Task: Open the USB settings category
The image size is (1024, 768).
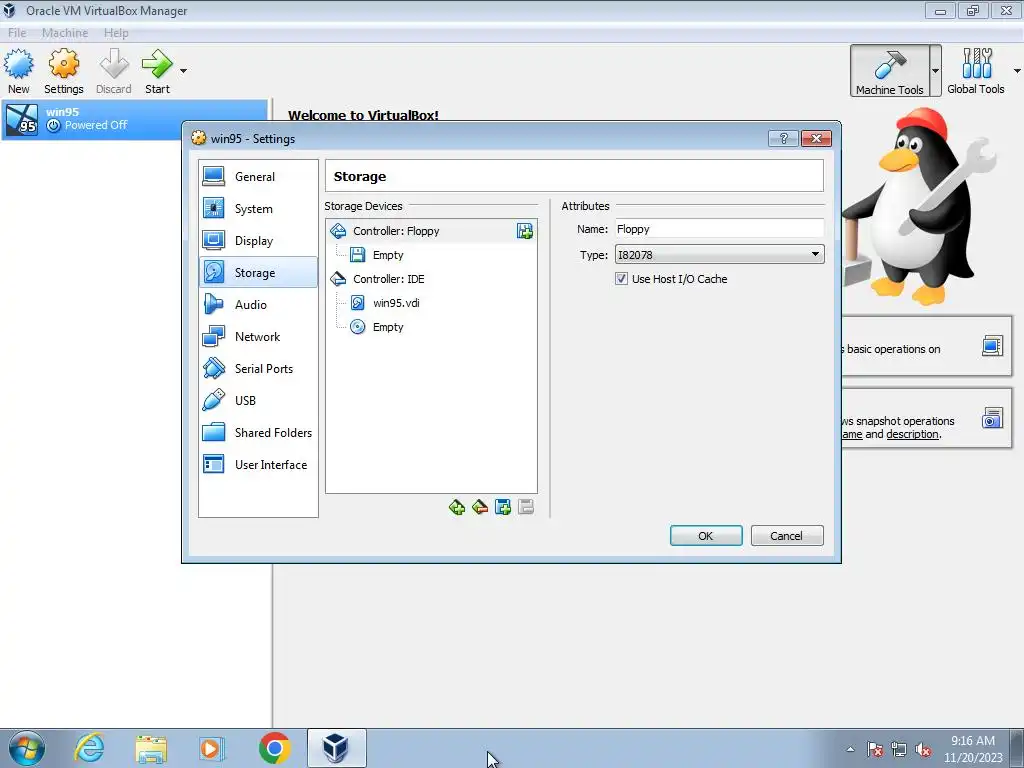Action: point(258,400)
